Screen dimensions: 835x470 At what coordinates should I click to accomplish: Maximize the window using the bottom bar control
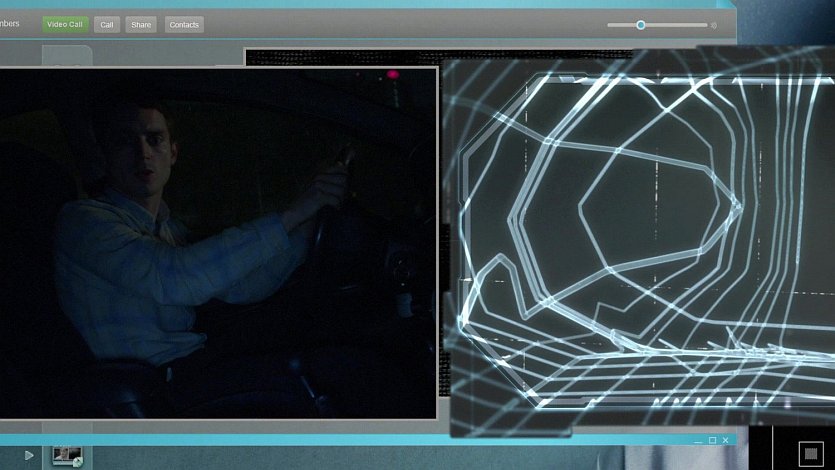point(712,440)
